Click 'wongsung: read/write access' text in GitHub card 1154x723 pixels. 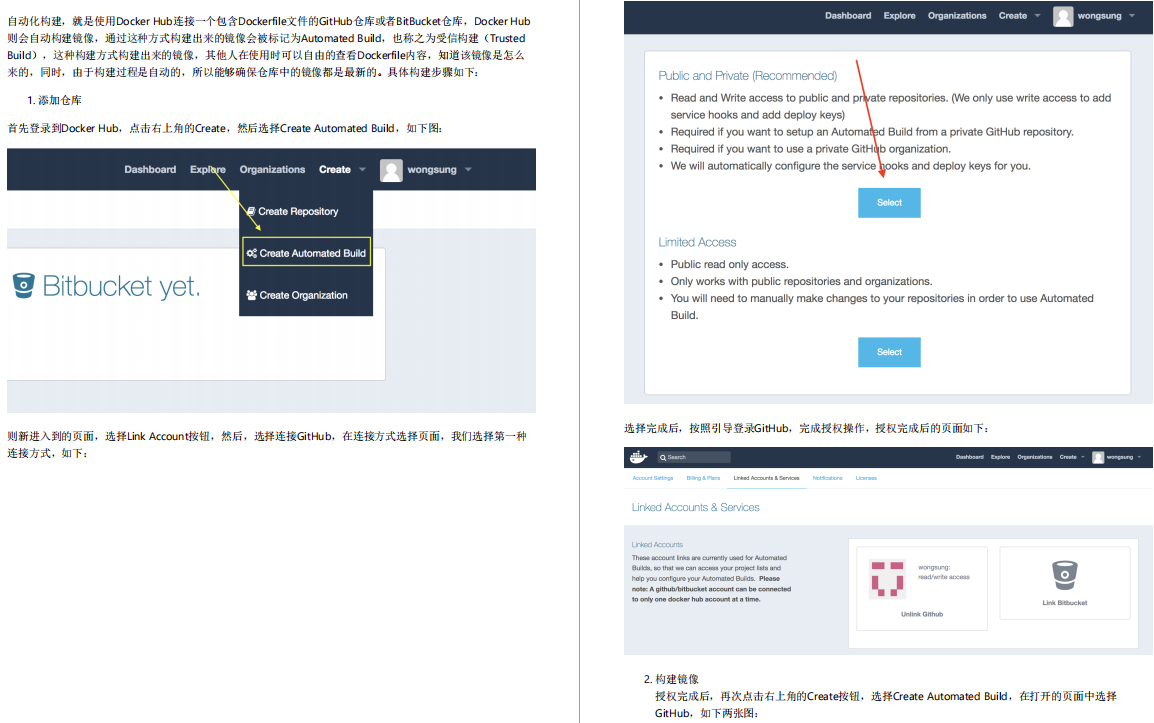click(944, 572)
